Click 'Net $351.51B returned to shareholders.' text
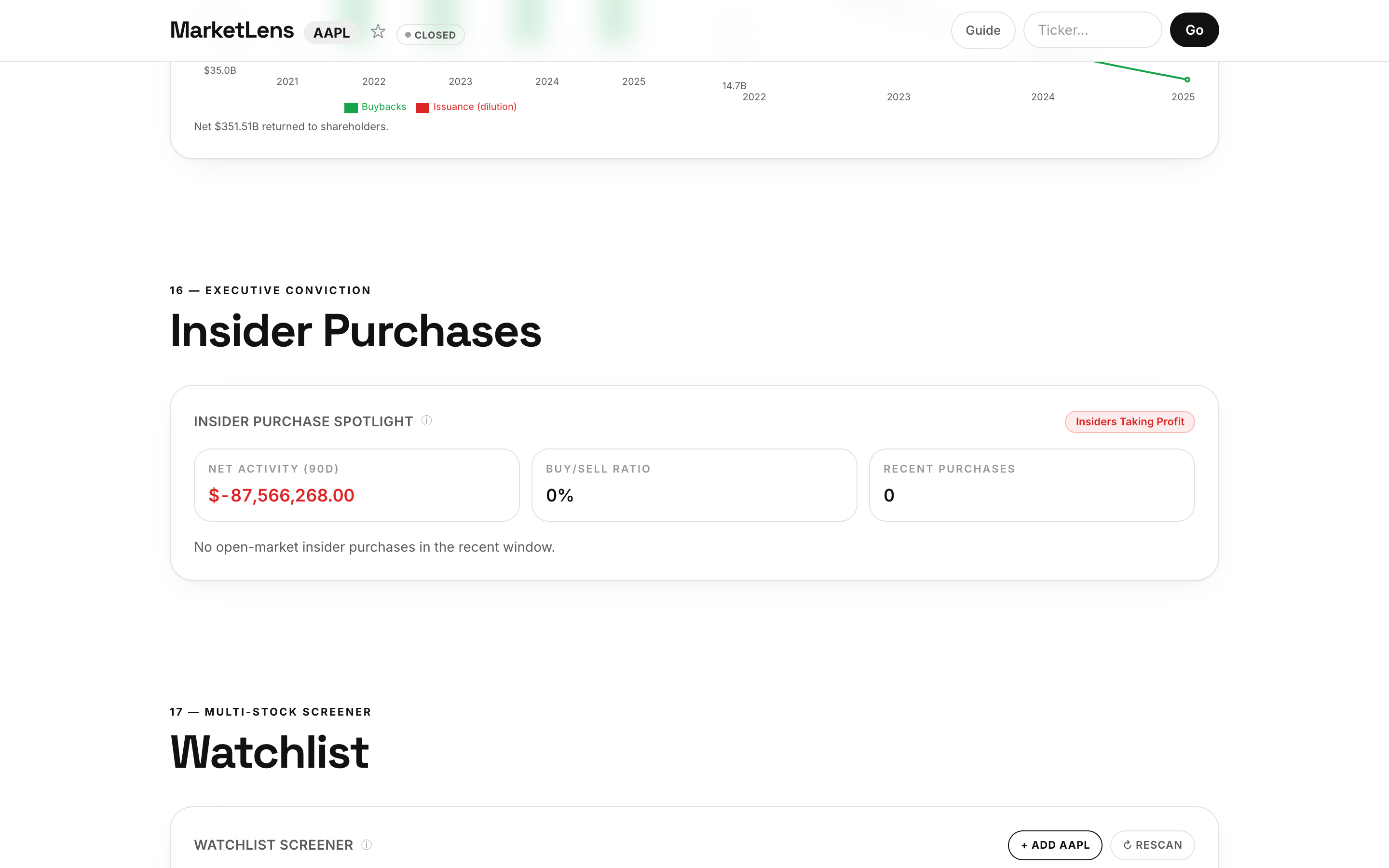Screen dimensions: 1389x868 (291, 126)
